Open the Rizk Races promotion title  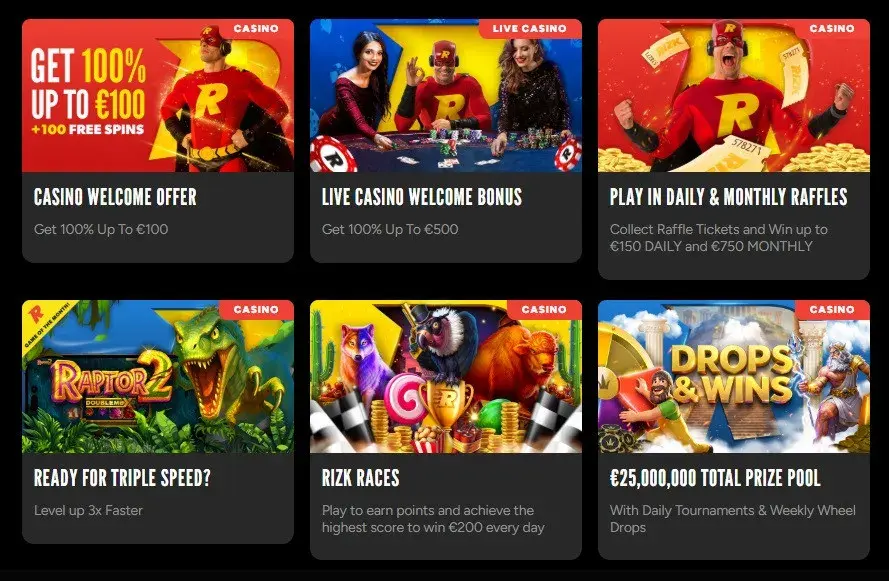(x=361, y=478)
